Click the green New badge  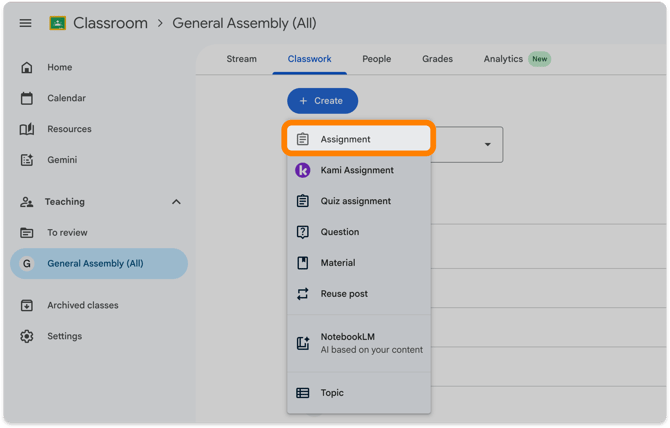(x=540, y=59)
